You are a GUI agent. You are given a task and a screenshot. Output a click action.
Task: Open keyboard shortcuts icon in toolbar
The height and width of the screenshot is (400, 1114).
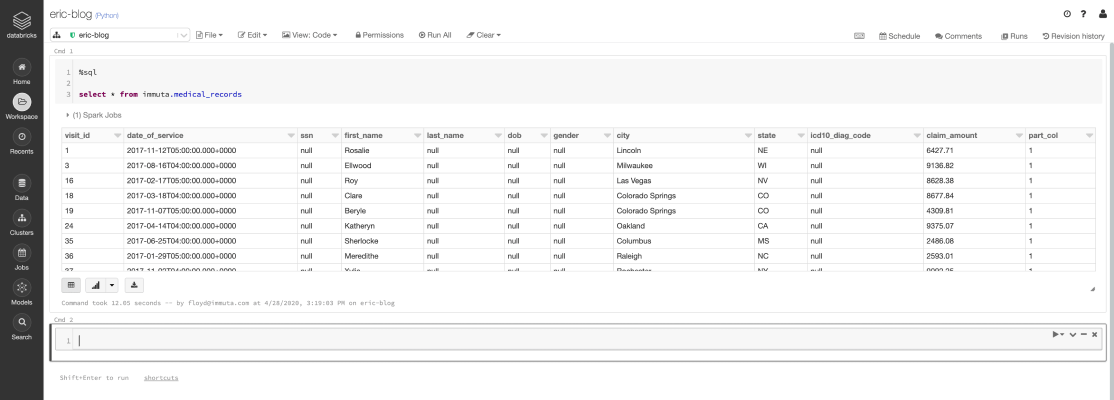(x=859, y=36)
